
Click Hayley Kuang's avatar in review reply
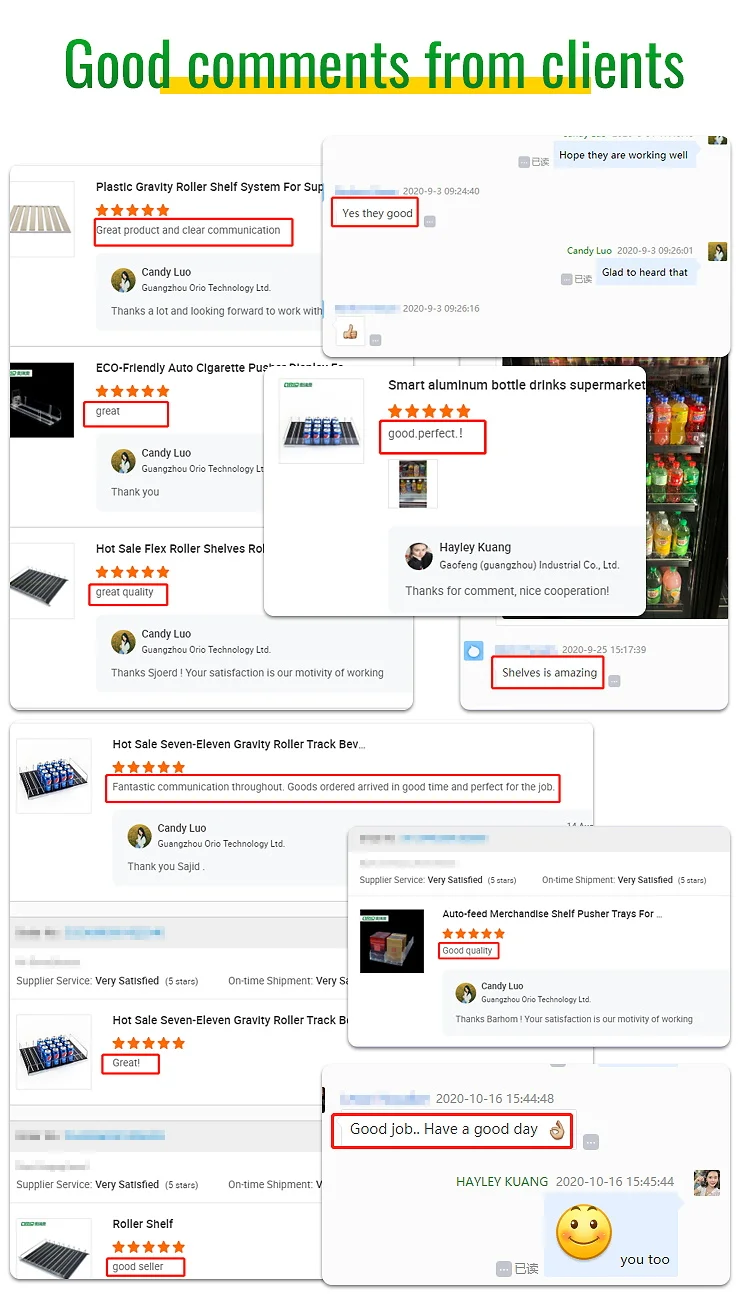coord(419,556)
